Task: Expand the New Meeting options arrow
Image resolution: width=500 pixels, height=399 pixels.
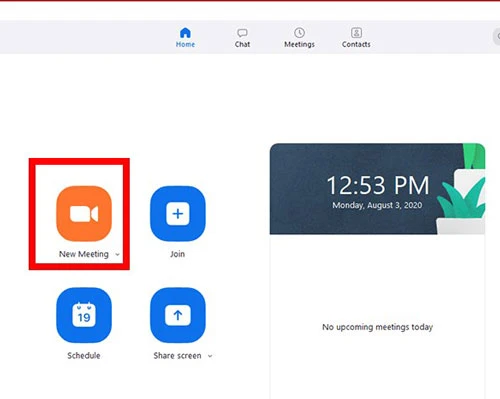Action: click(x=117, y=255)
